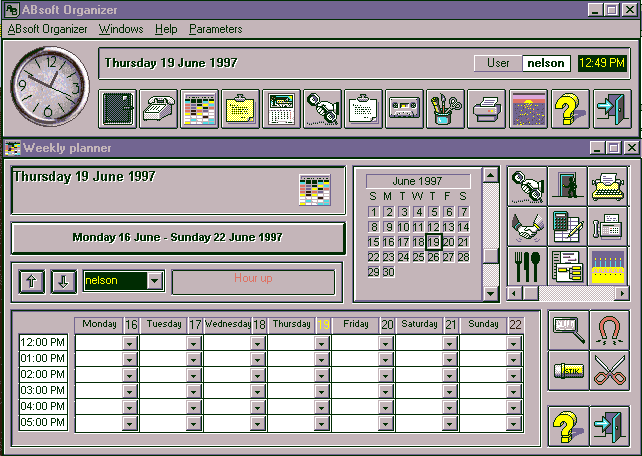
Task: Click the cassette tape icon
Action: [404, 108]
